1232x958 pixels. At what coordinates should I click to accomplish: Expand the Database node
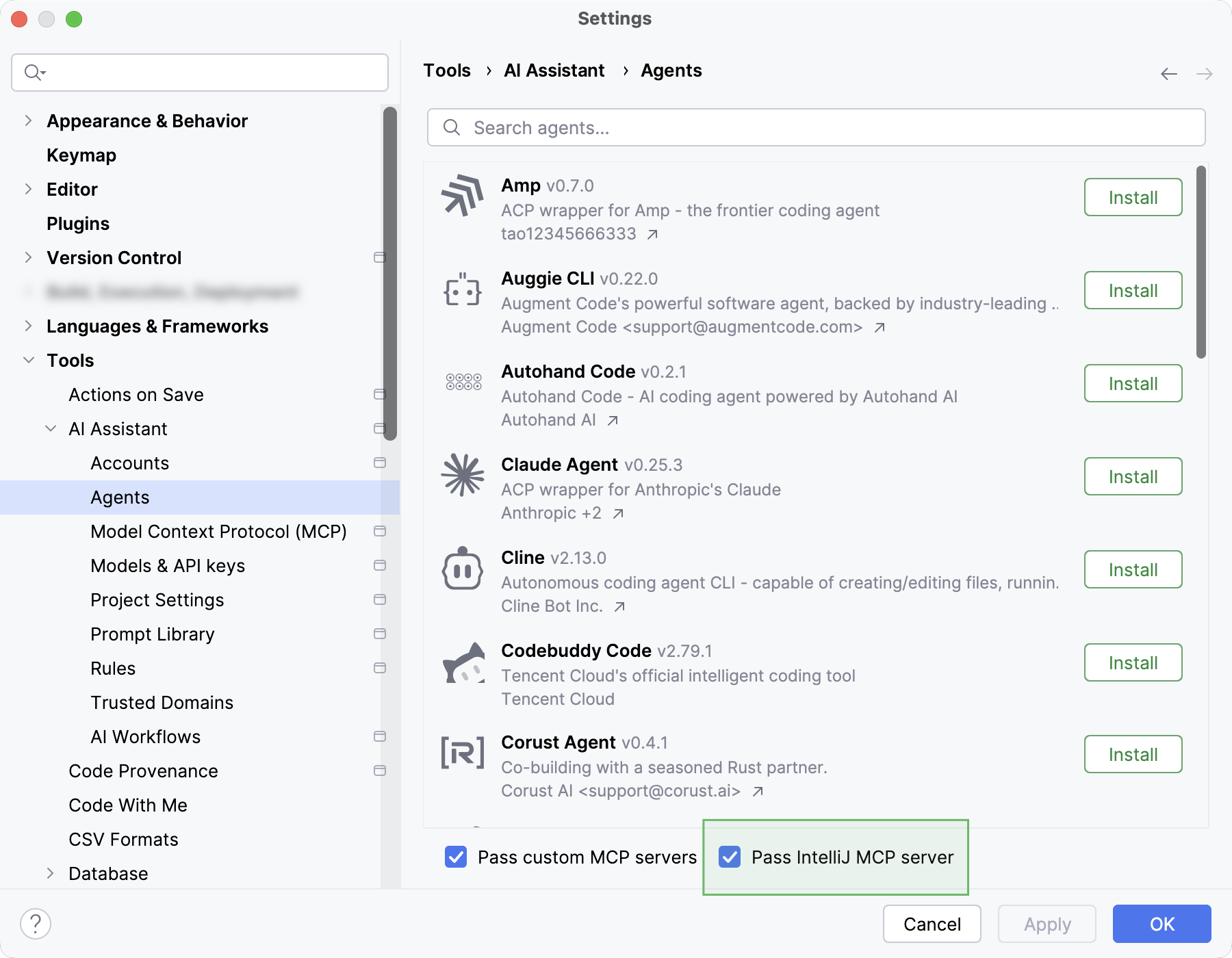pyautogui.click(x=50, y=873)
